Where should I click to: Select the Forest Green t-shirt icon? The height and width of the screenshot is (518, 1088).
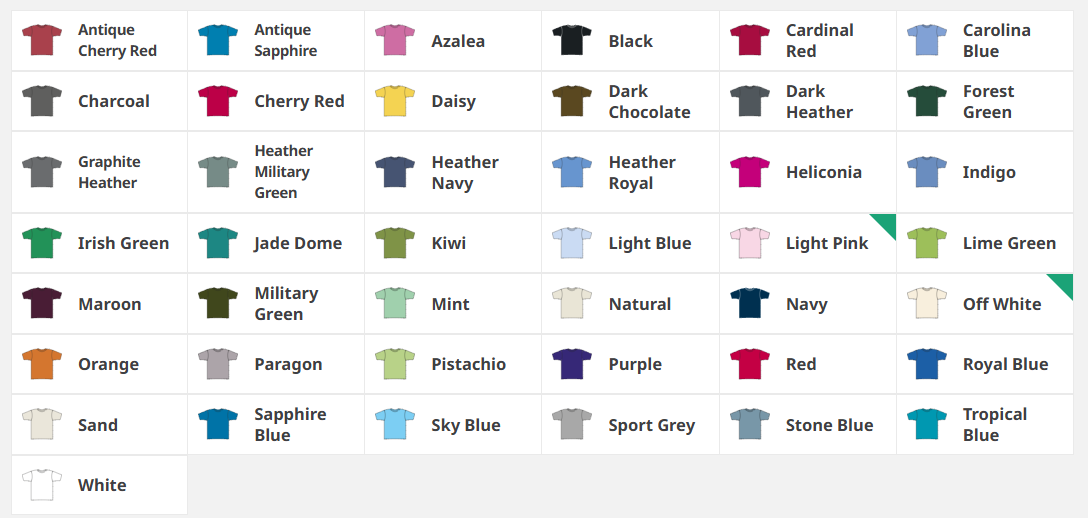click(927, 101)
